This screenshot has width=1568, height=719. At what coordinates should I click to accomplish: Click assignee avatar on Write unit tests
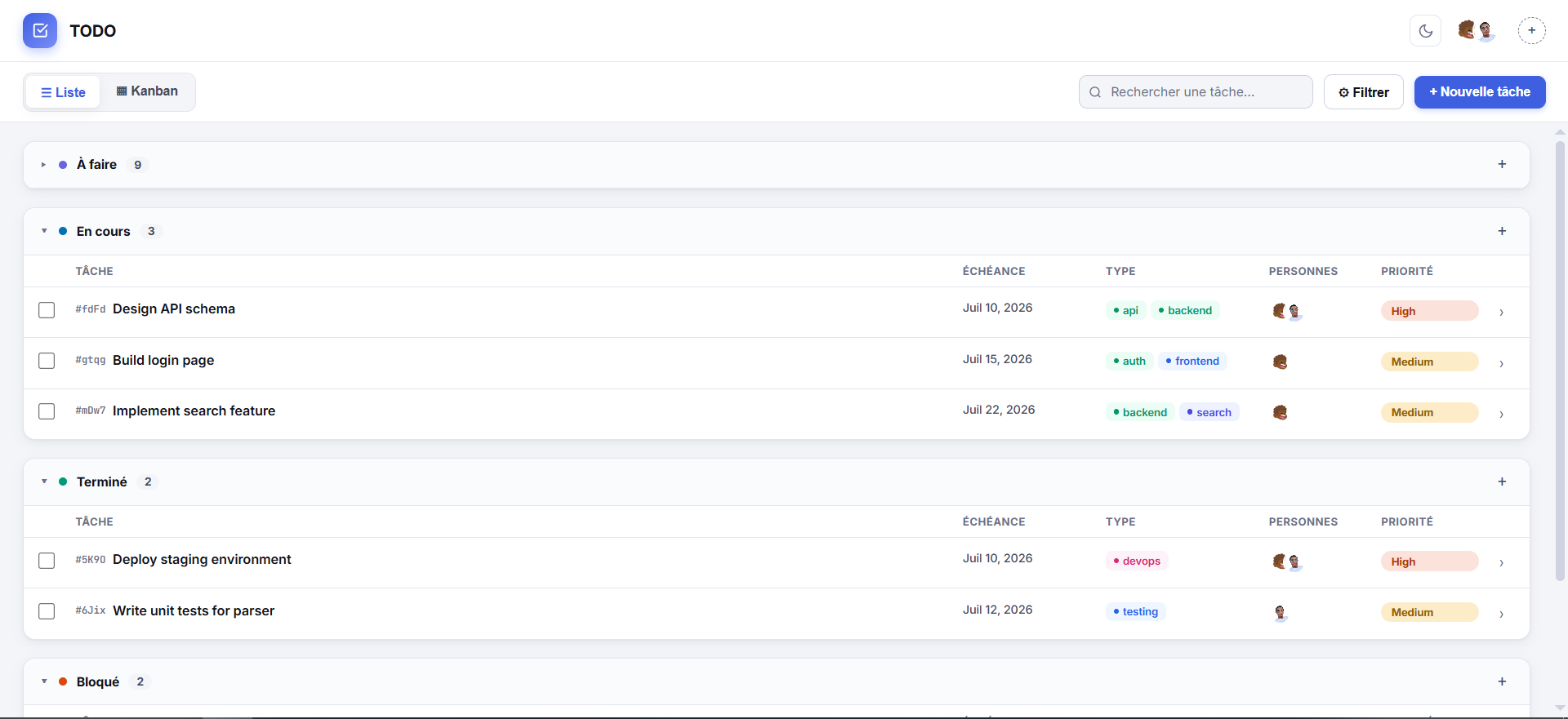[x=1280, y=612]
